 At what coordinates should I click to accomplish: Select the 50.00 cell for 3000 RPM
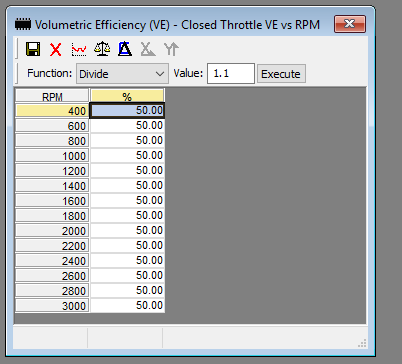click(x=127, y=306)
